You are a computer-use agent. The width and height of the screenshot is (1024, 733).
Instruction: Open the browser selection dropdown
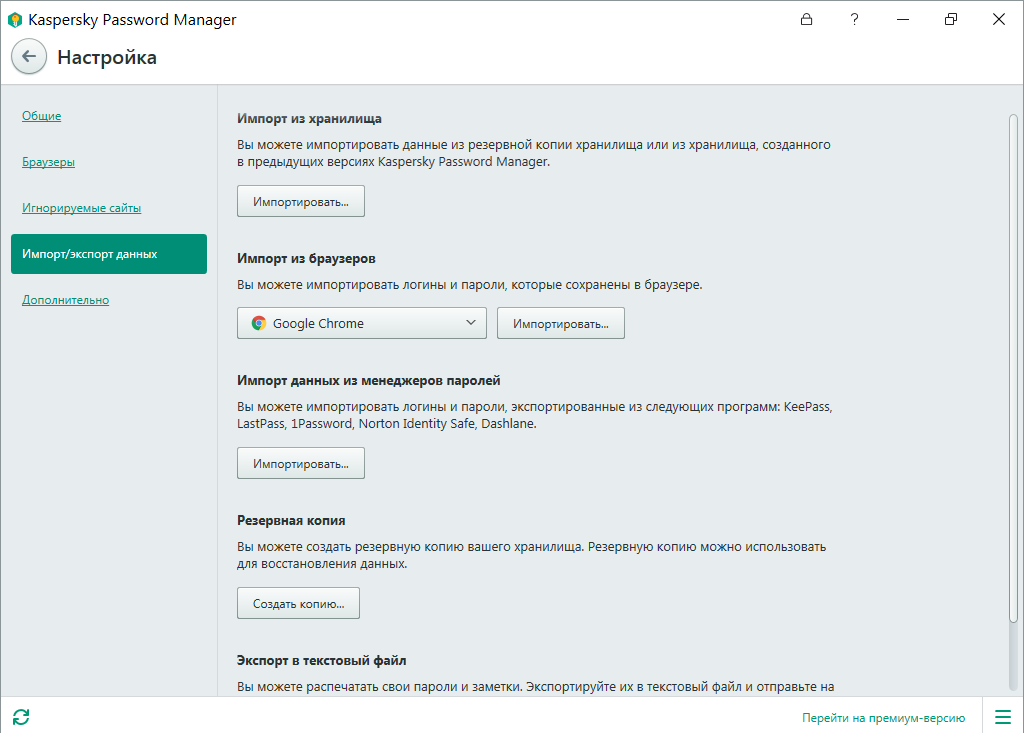pyautogui.click(x=361, y=322)
